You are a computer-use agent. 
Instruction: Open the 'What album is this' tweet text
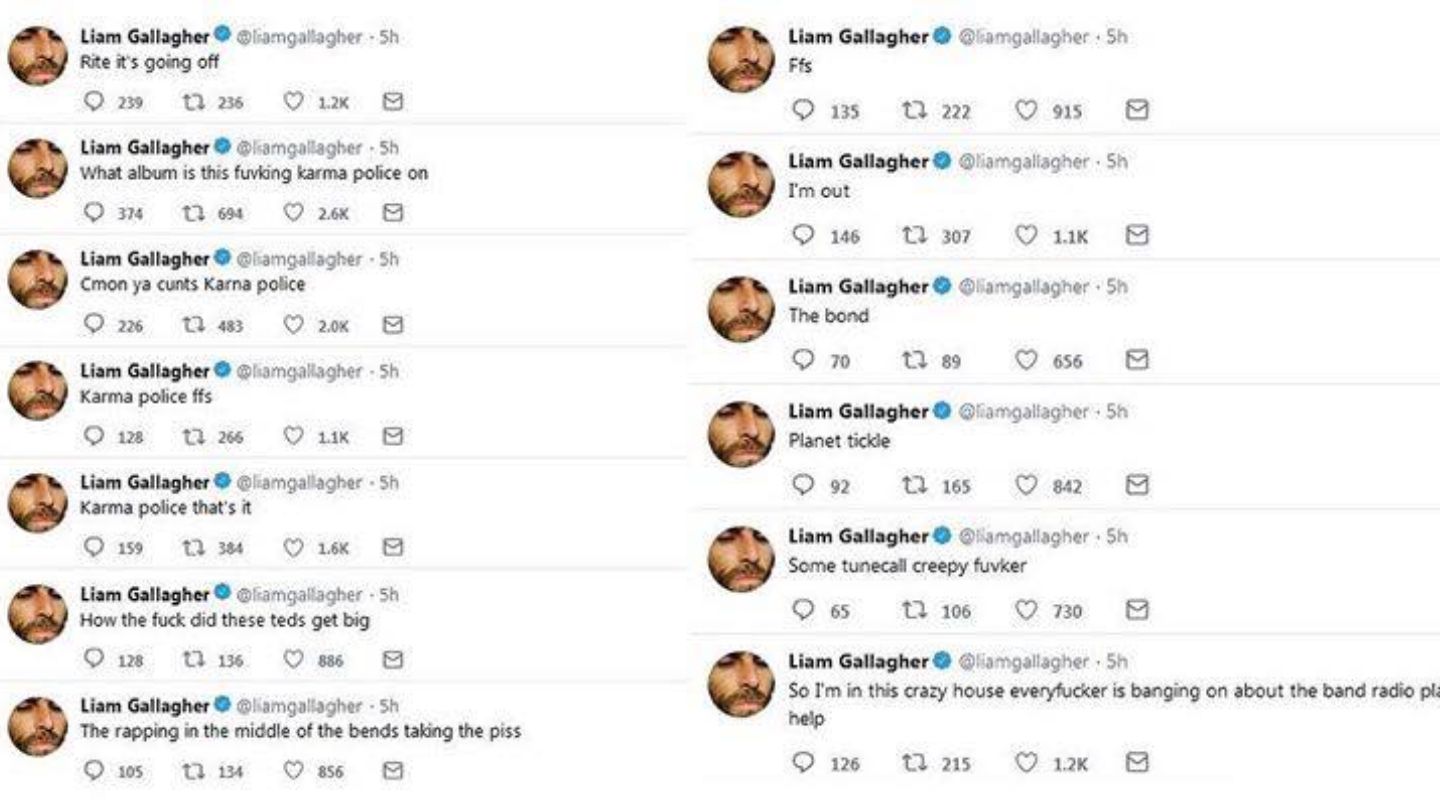click(254, 173)
